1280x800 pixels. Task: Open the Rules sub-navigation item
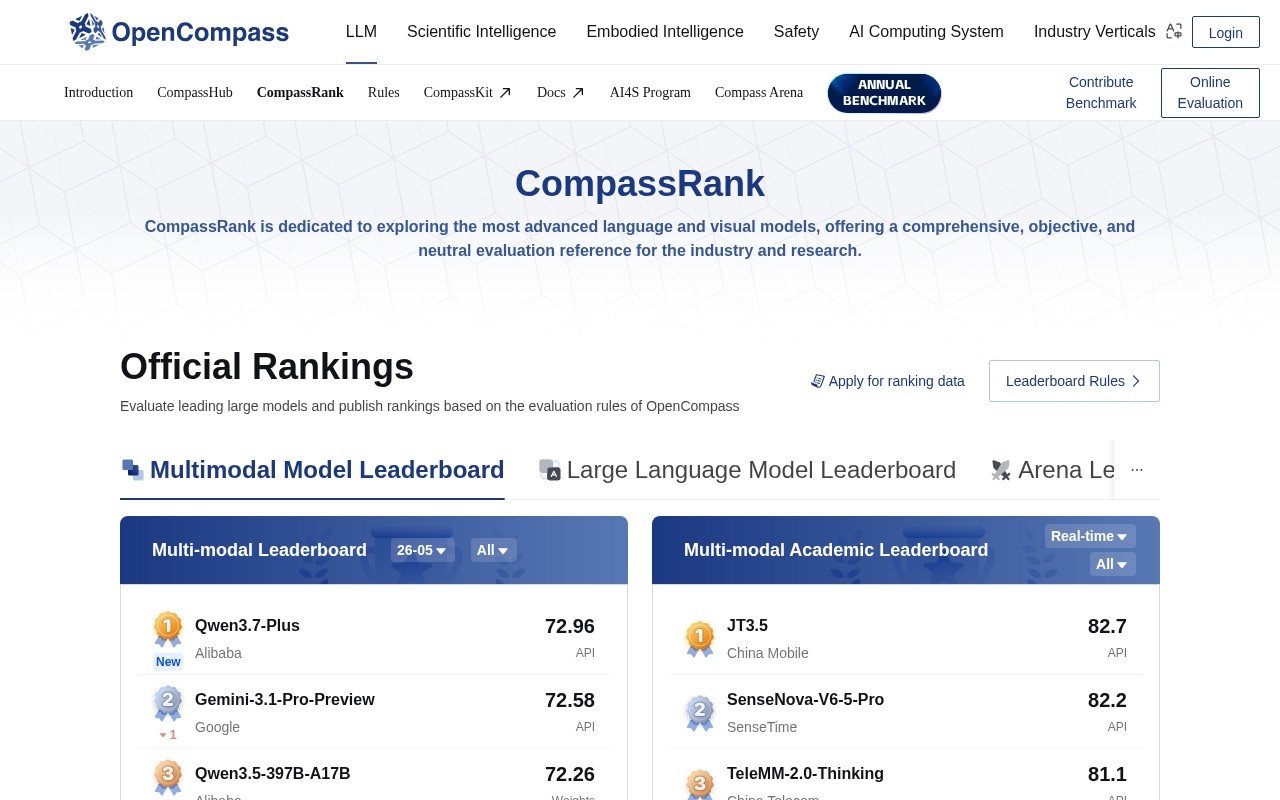pyautogui.click(x=384, y=93)
